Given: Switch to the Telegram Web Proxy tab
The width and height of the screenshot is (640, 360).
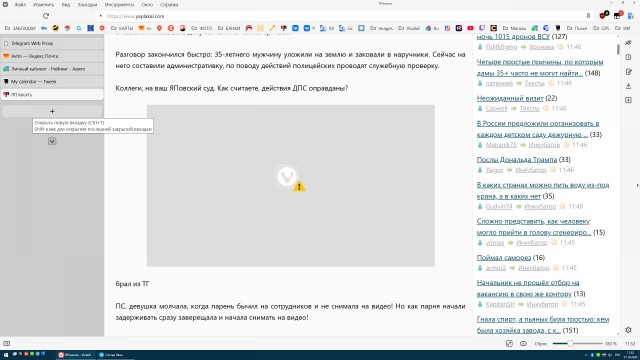Looking at the screenshot, I should 52,43.
